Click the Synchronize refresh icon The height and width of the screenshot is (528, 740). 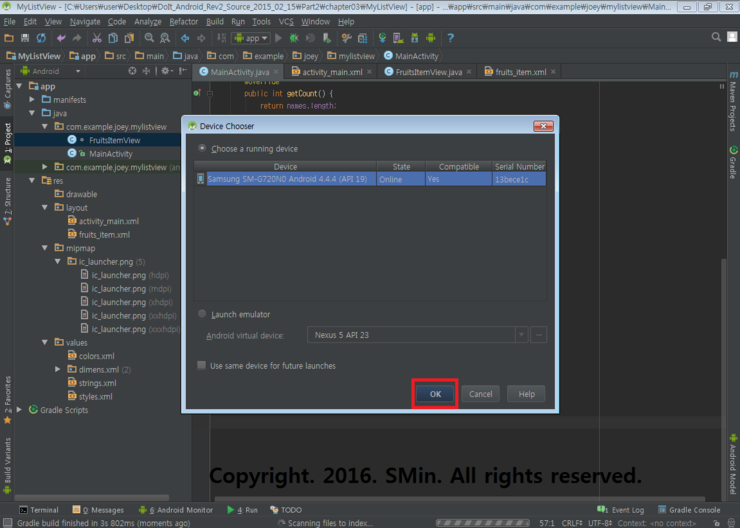[x=41, y=38]
